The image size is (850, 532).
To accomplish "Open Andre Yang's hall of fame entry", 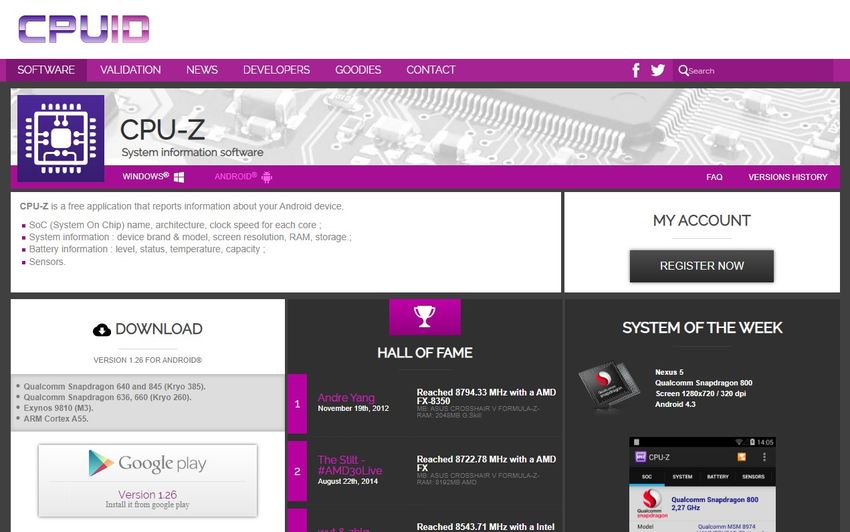I will 346,398.
